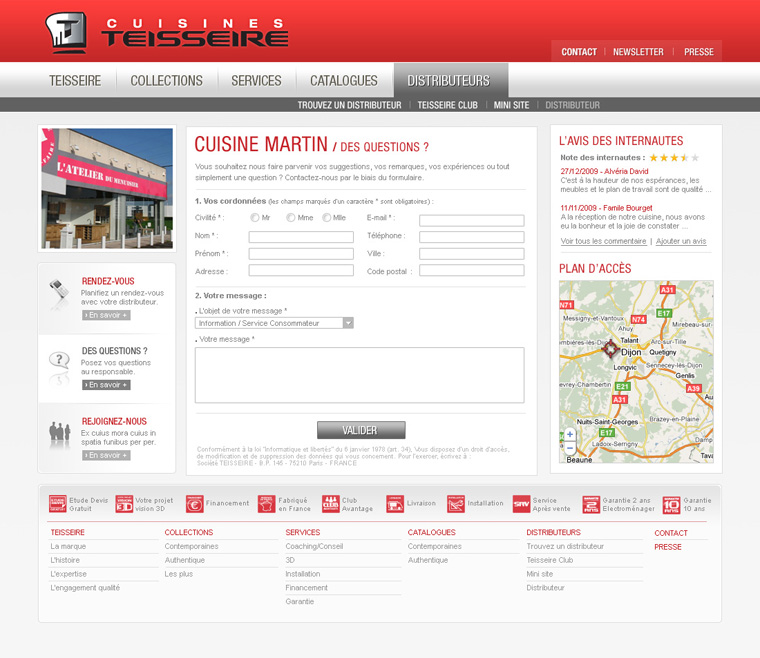Click footer link L'histoire
Screen dimensions: 760x658
(65, 560)
